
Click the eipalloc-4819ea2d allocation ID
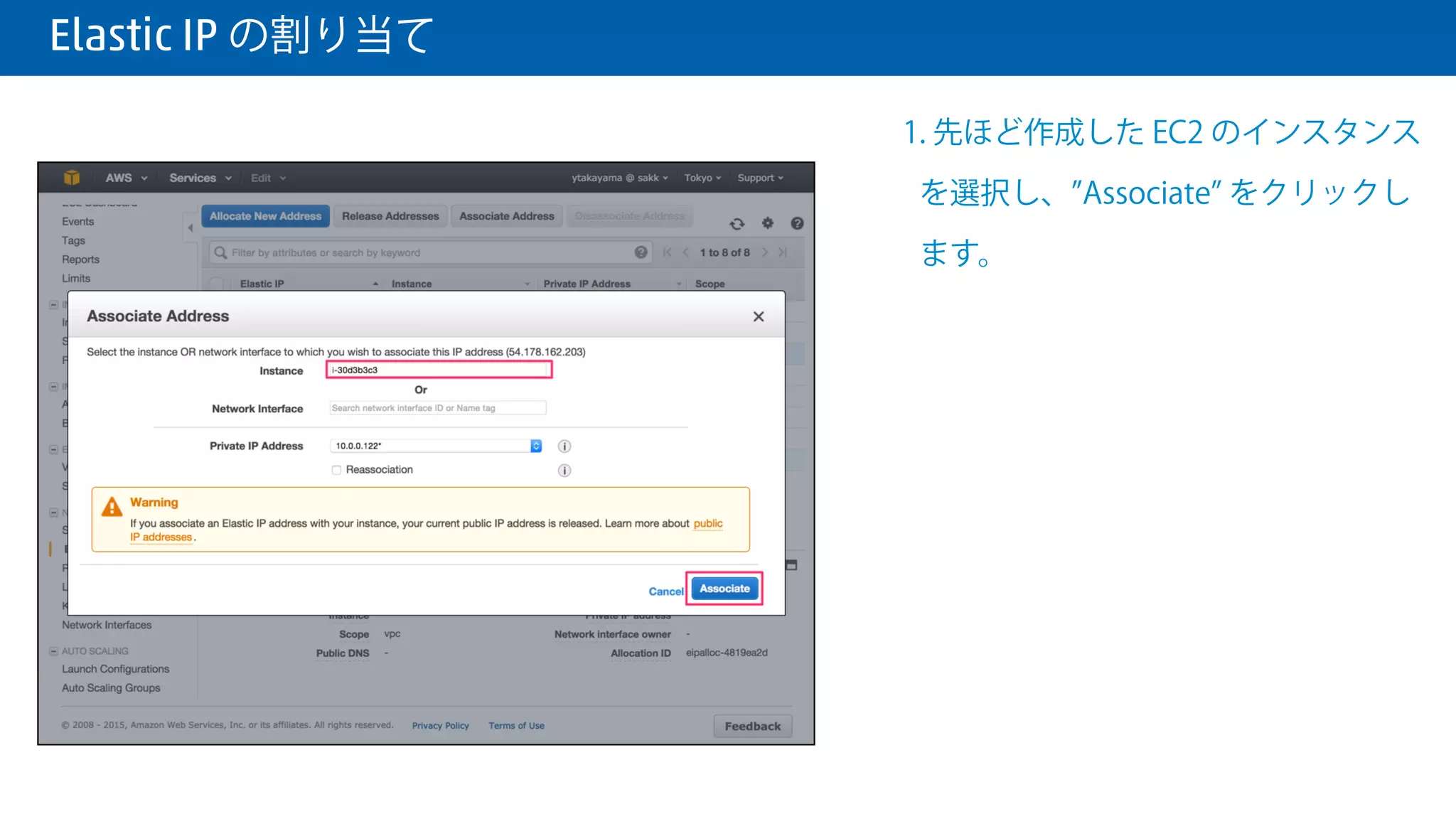click(727, 653)
